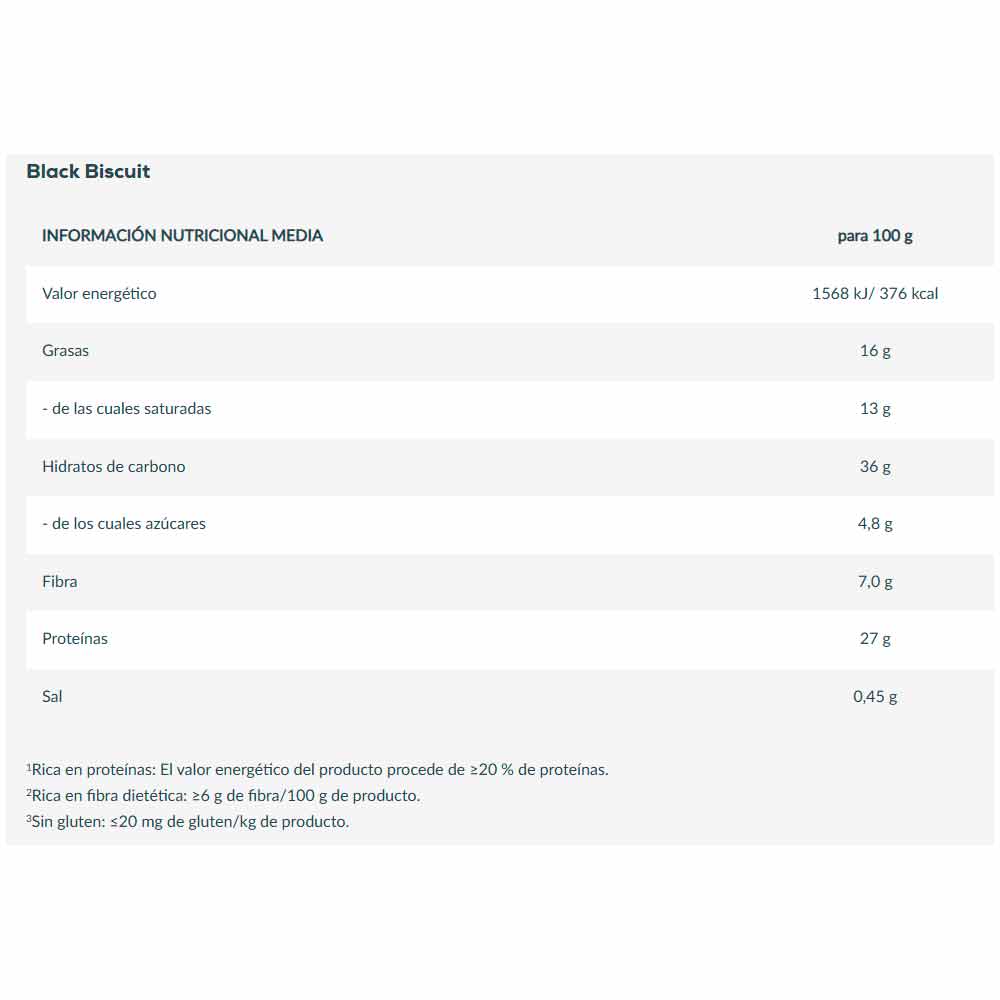Select the 7,0 g fiber value
This screenshot has height=1000, width=1000.
pyautogui.click(x=875, y=581)
